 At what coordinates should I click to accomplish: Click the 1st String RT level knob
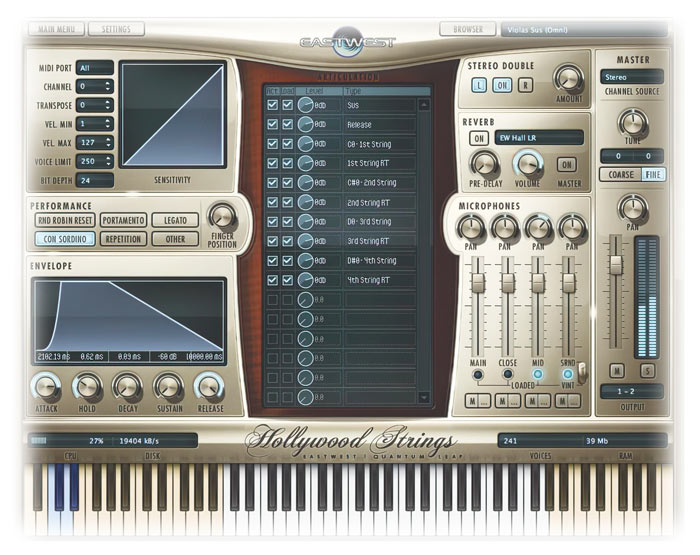[305, 163]
